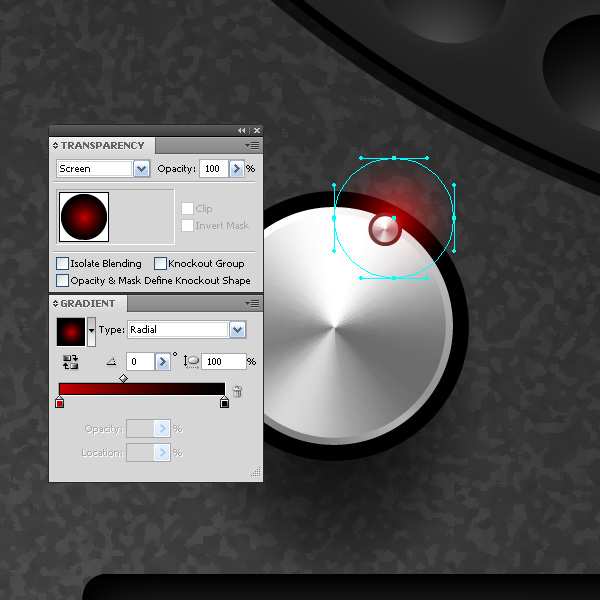Click the metallic knob center
This screenshot has width=600, height=600.
point(334,328)
